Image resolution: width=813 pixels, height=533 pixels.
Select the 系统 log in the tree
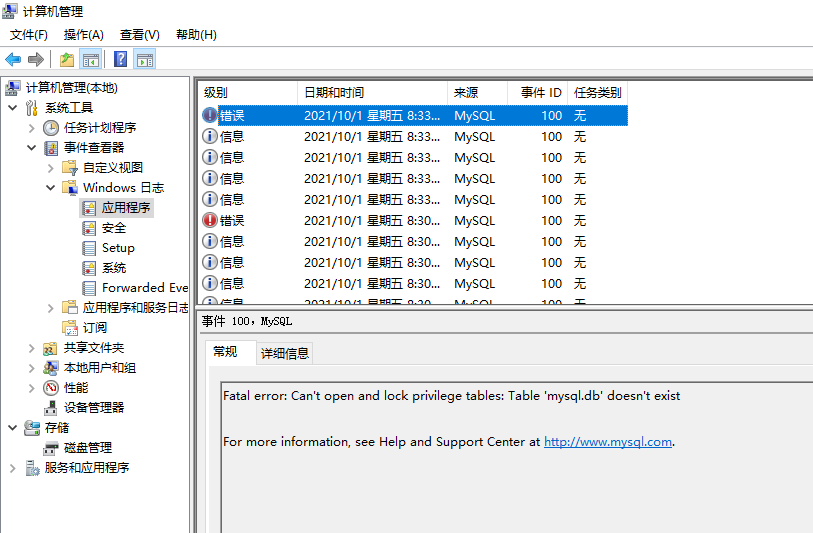click(x=114, y=268)
